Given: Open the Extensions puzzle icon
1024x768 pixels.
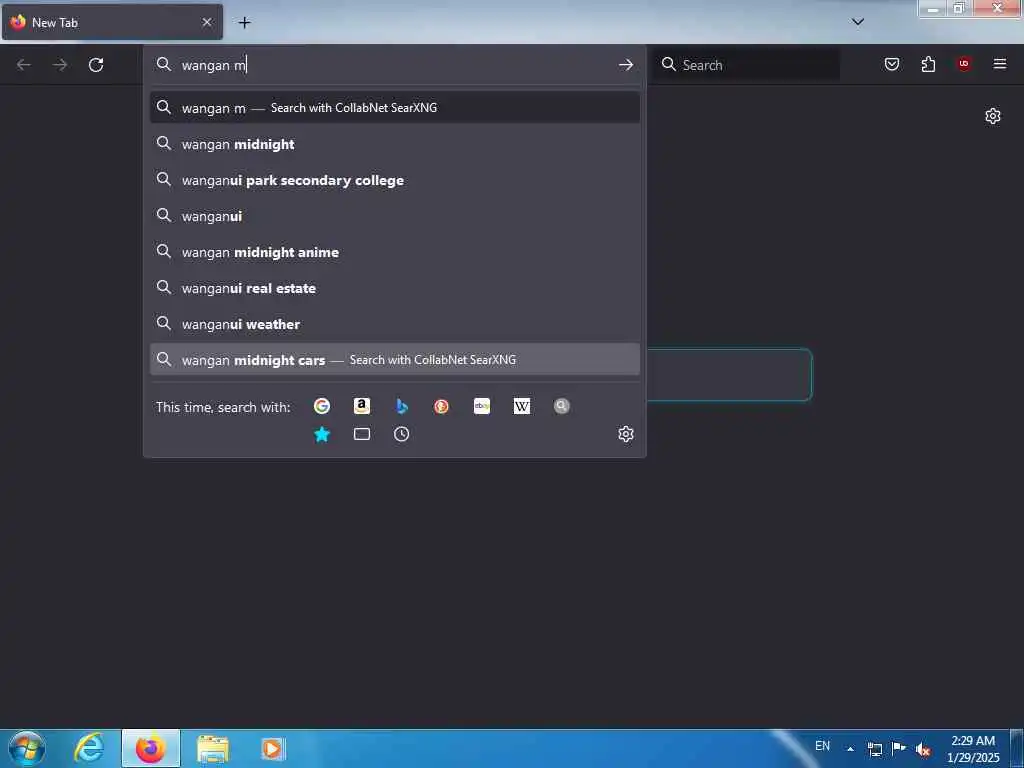Looking at the screenshot, I should click(928, 64).
